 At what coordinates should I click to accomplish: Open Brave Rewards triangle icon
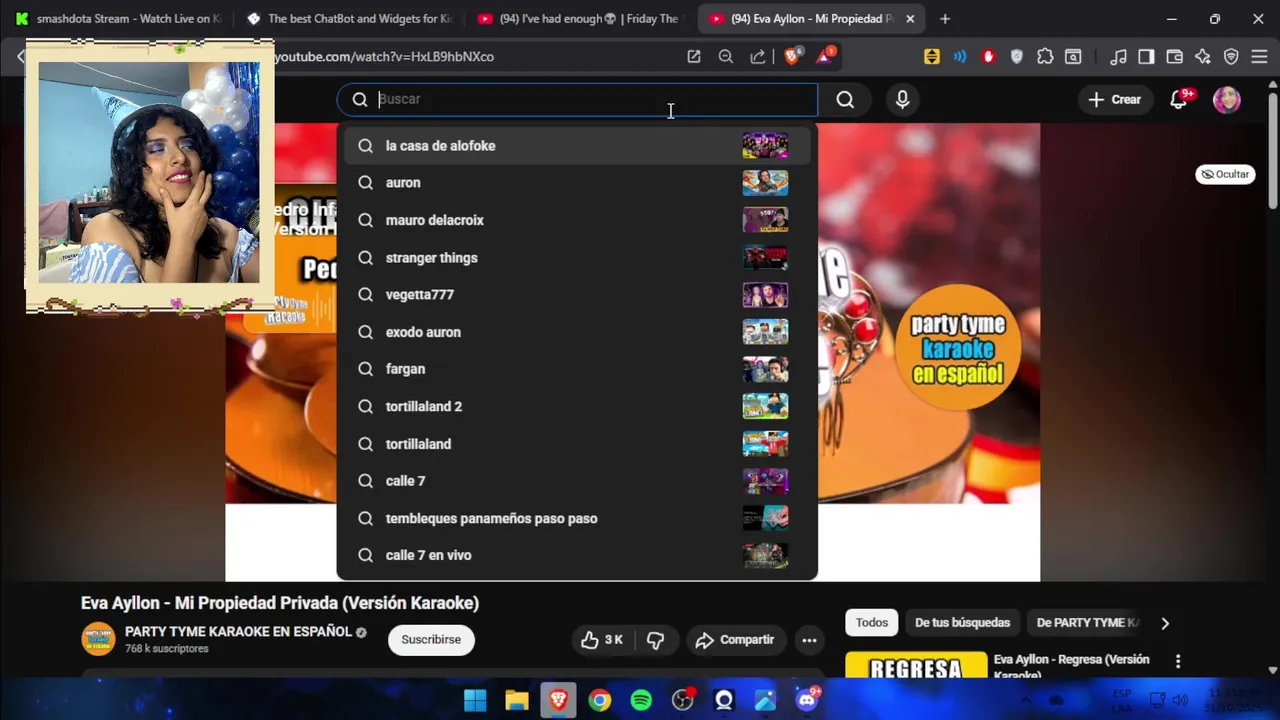pos(825,56)
